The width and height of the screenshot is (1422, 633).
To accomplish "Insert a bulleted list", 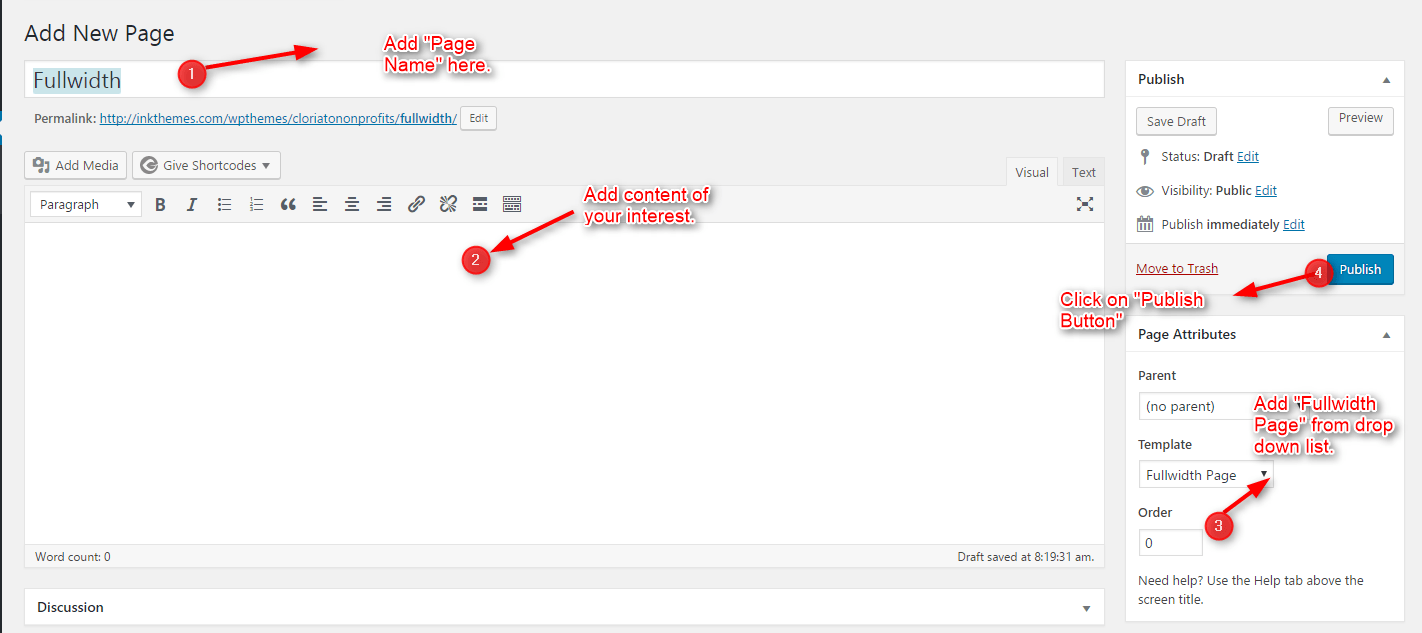I will (225, 204).
